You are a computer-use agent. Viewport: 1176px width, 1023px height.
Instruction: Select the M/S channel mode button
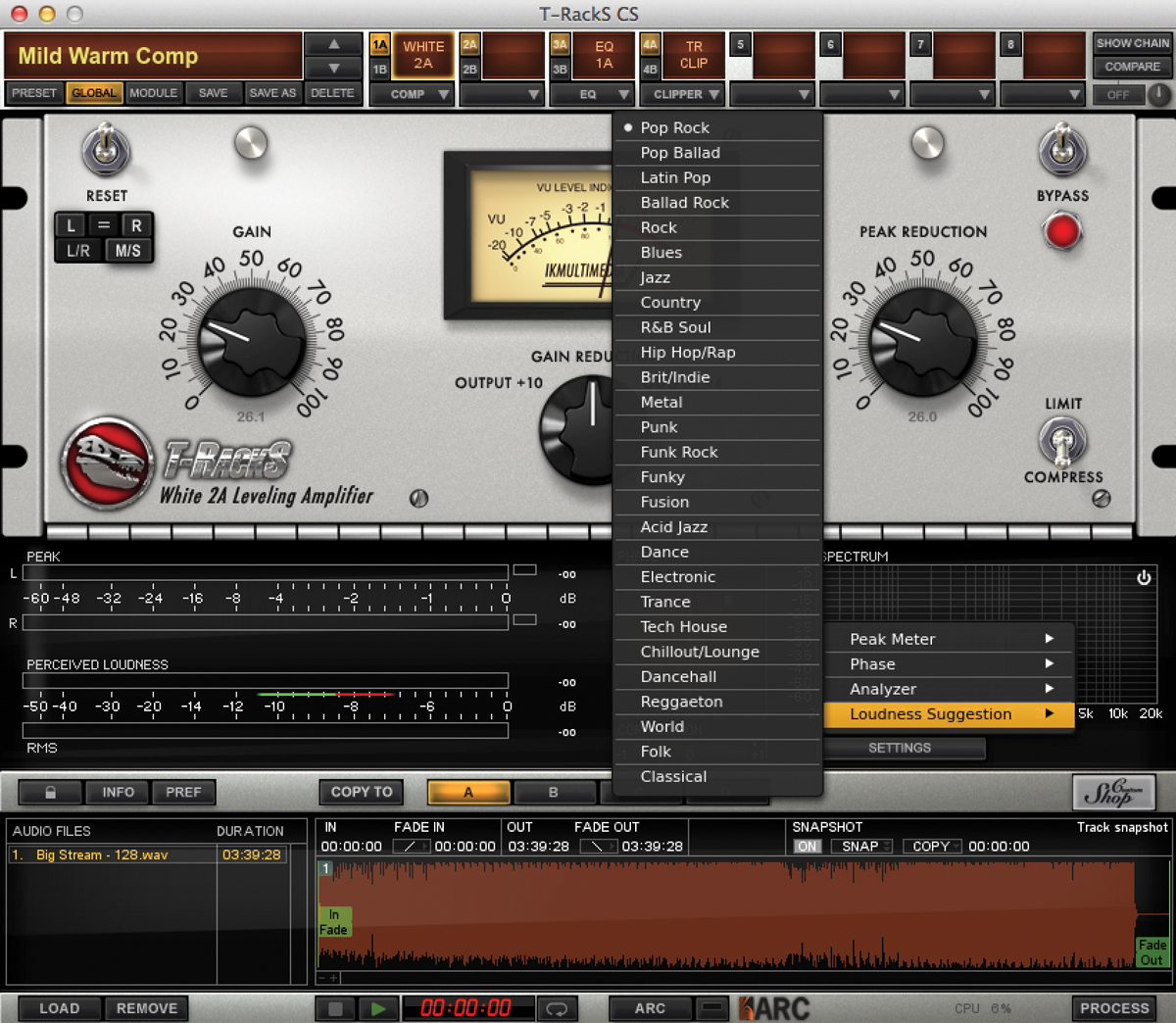127,251
